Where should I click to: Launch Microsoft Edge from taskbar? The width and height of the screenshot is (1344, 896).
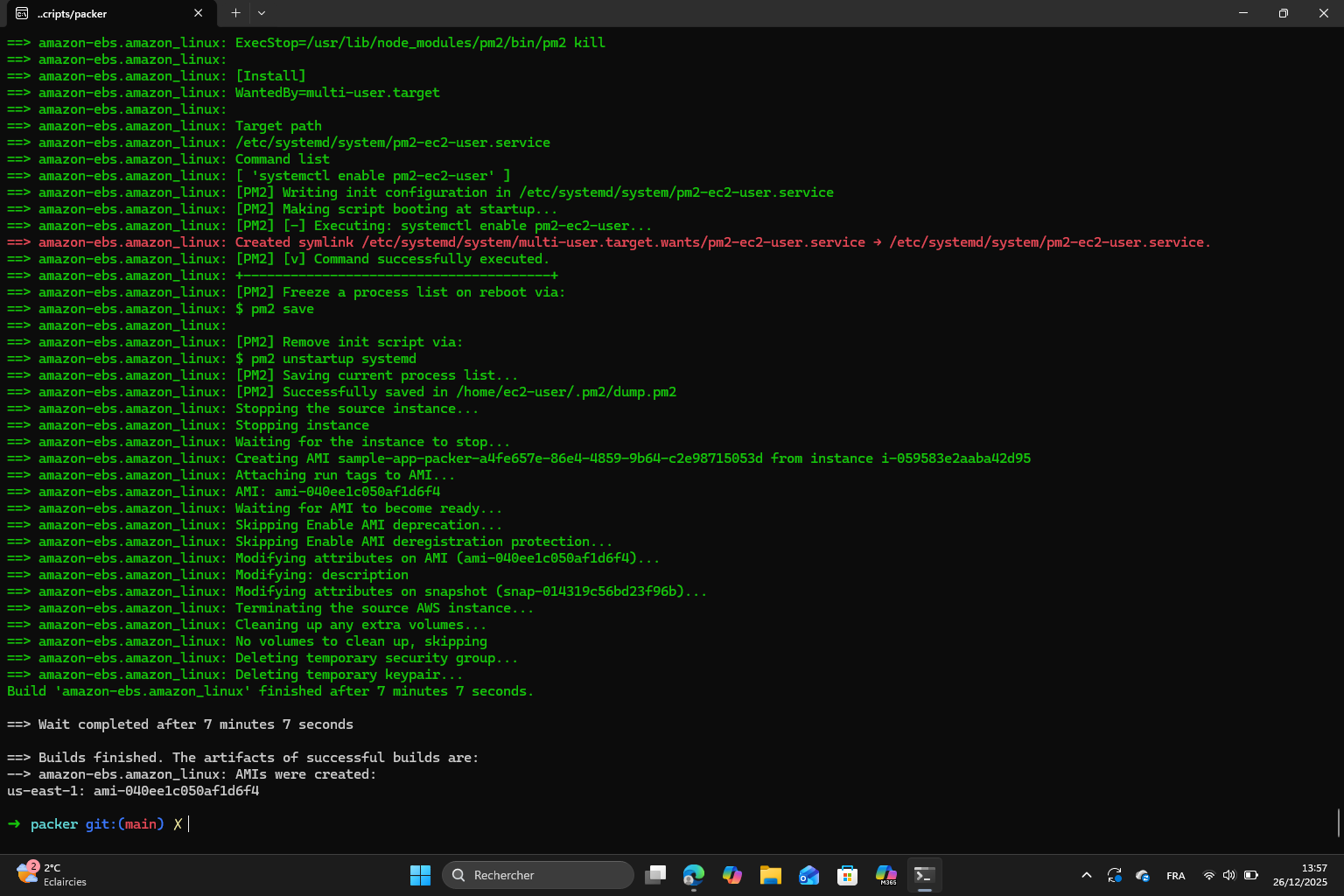694,875
